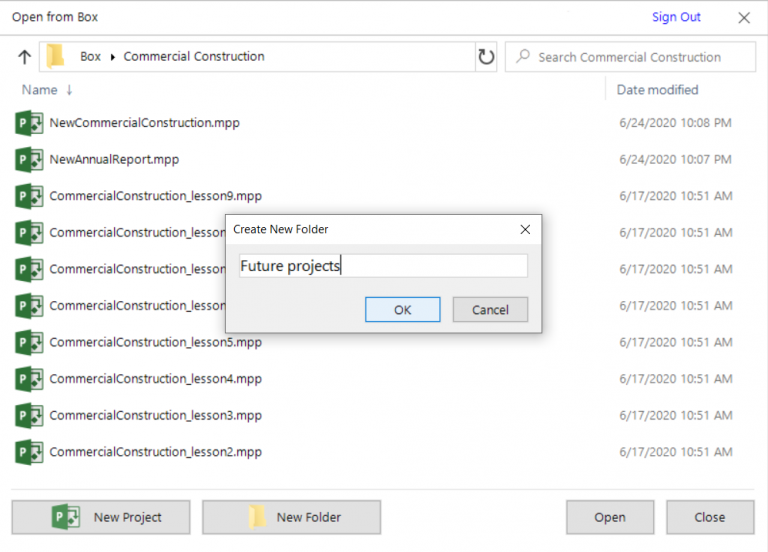Click the Project icon of NewCommercialConstruction.mpp
Viewport: 768px width, 552px height.
29,123
